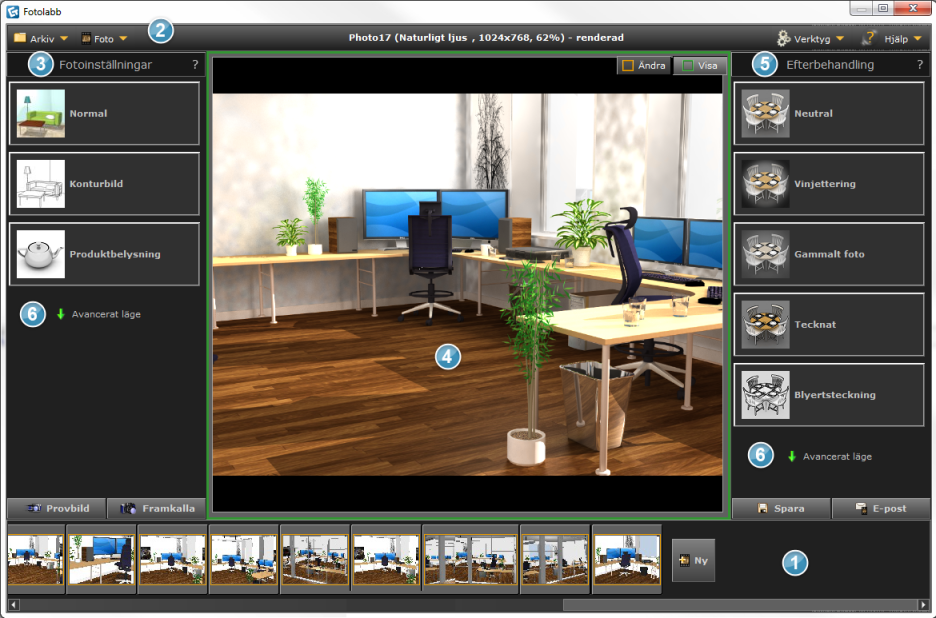Pick the Produktbelysning teapot preset
This screenshot has width=936, height=618.
coord(41,254)
